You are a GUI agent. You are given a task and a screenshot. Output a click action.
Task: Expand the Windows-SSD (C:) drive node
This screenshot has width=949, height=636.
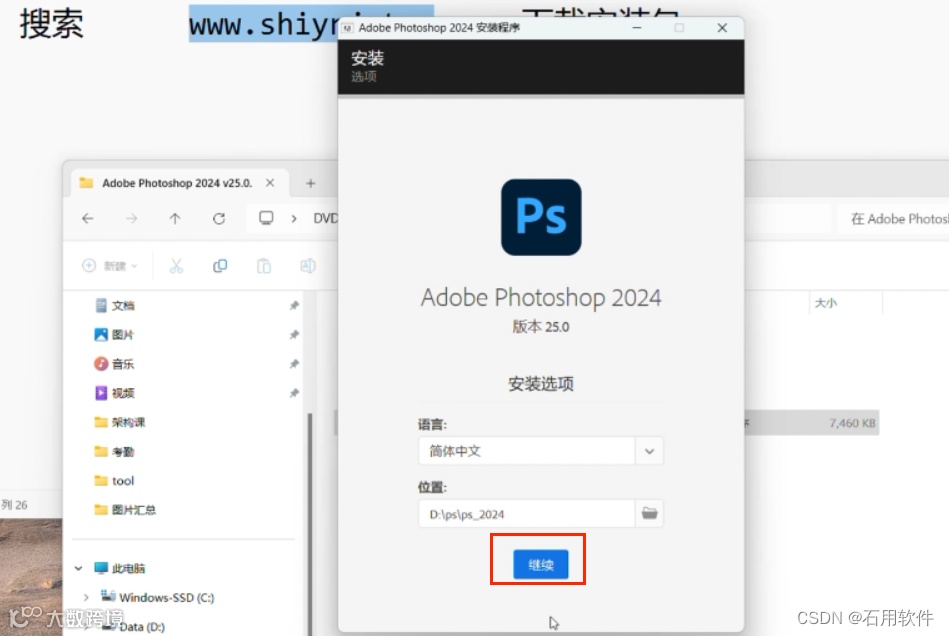coord(86,597)
